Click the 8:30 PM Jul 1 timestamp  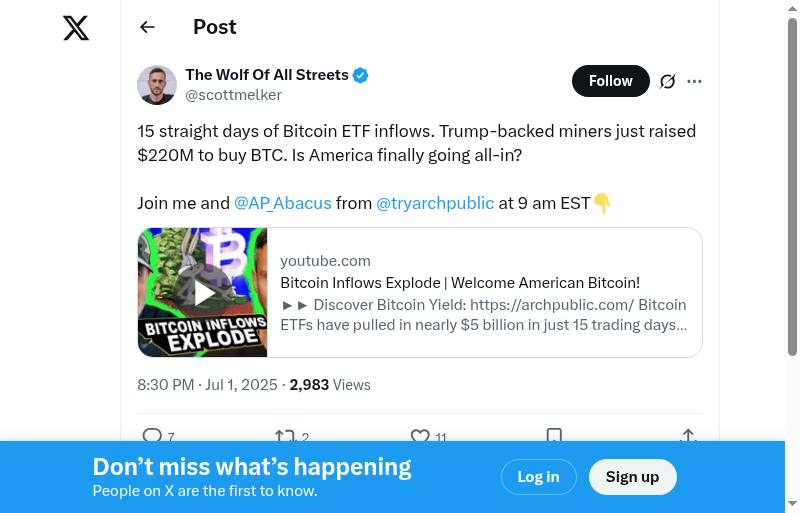[209, 385]
